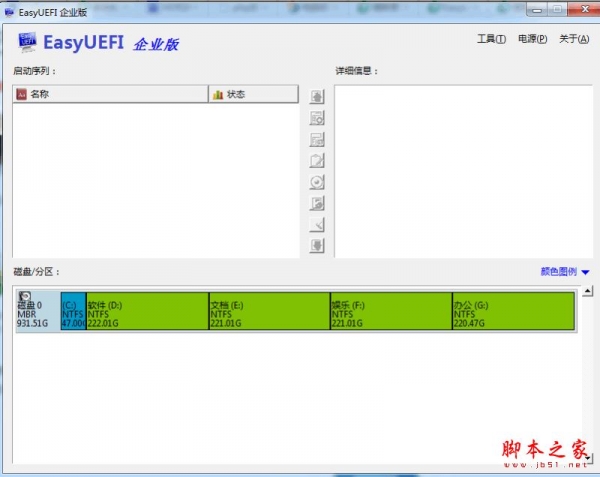This screenshot has height=477, width=600.
Task: Select the 娱乐 (F:) partition block
Action: (391, 311)
